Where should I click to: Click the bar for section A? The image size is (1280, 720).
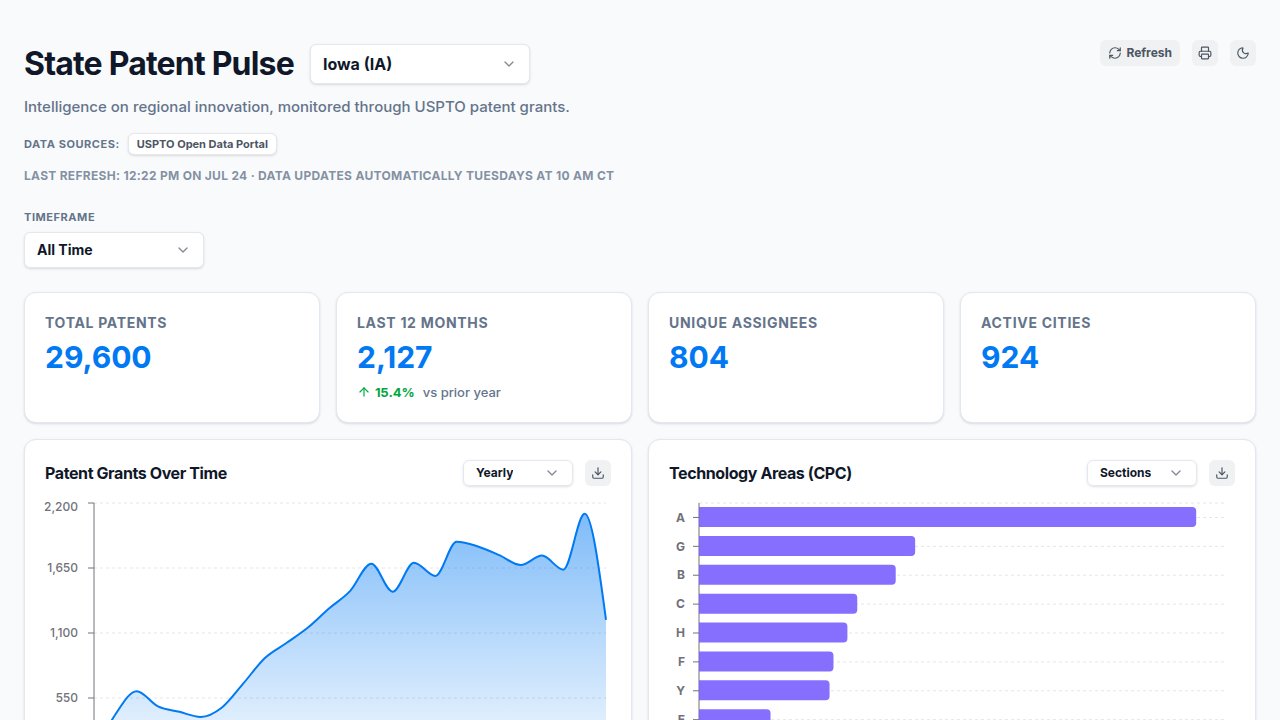tap(947, 517)
